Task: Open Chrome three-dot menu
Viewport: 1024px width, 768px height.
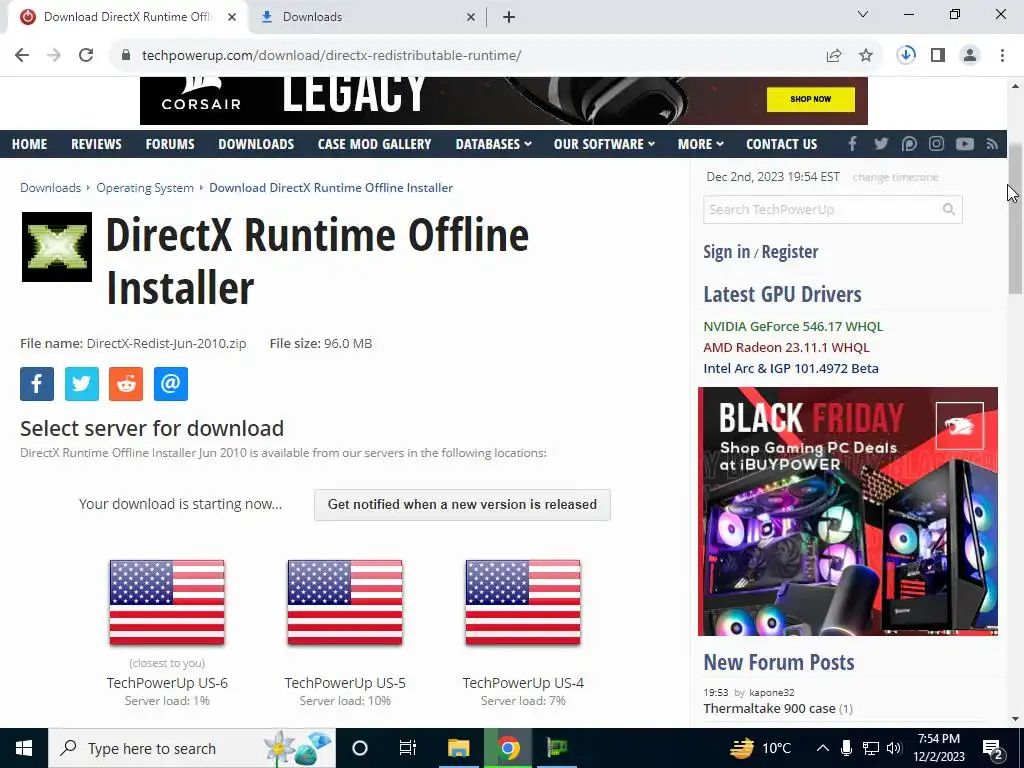Action: click(1002, 55)
